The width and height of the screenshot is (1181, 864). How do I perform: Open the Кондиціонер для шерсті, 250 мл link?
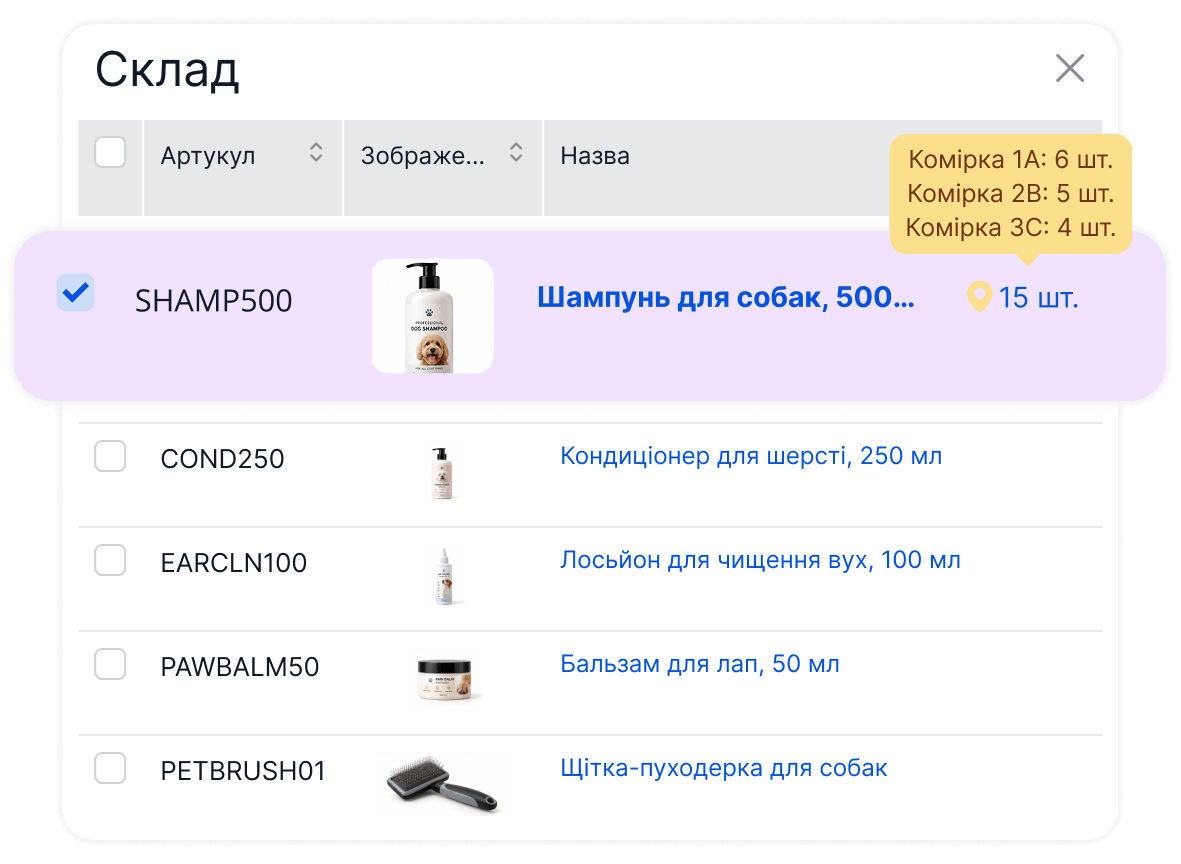point(751,456)
